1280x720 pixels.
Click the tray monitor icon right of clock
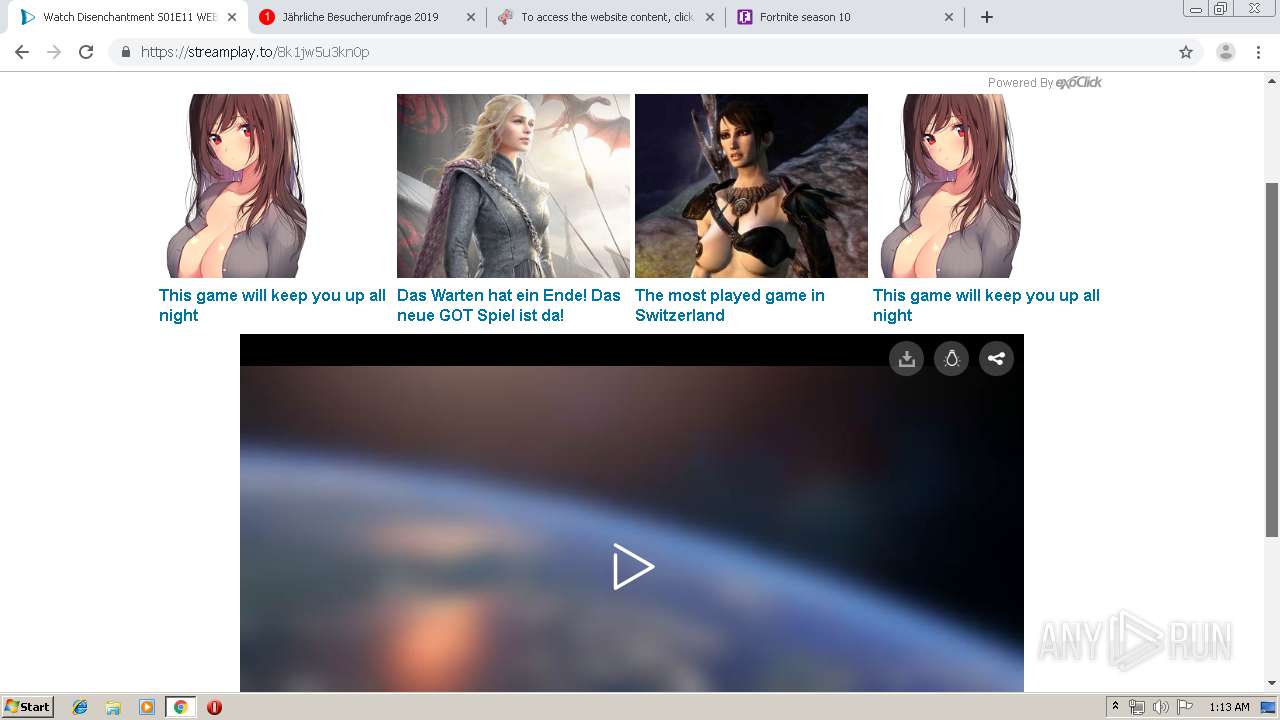pos(1268,707)
